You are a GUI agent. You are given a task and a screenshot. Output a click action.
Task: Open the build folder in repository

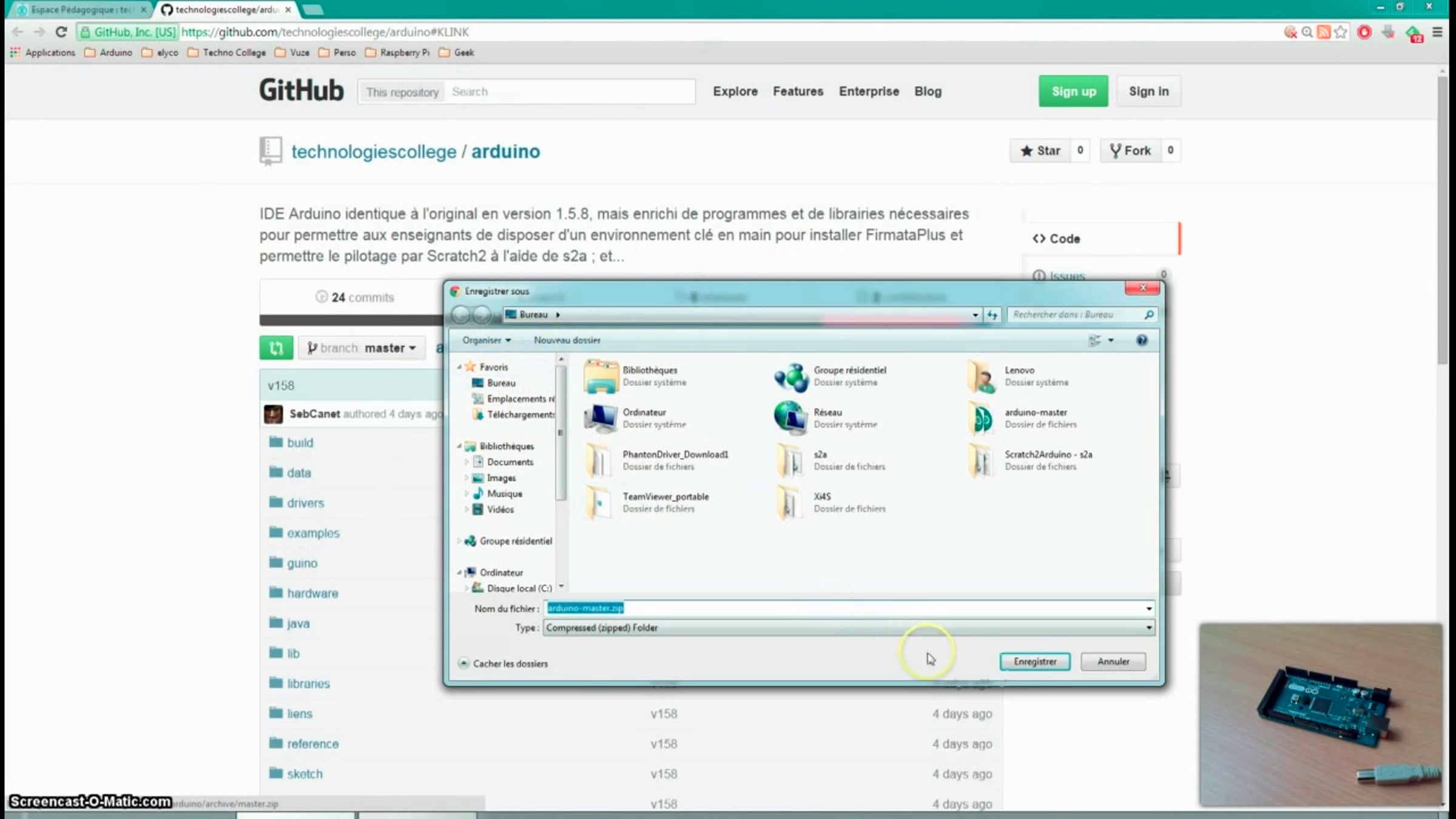coord(300,443)
